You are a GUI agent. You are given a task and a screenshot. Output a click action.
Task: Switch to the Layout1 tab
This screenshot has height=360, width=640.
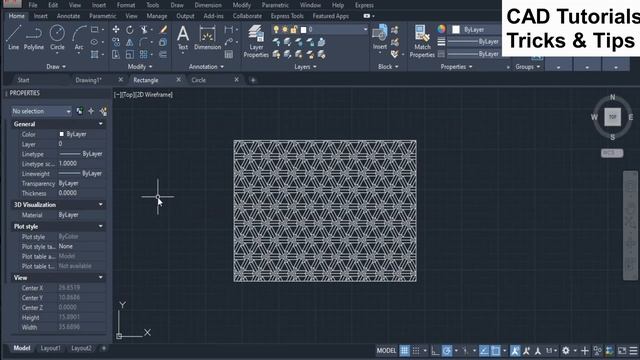[51, 348]
